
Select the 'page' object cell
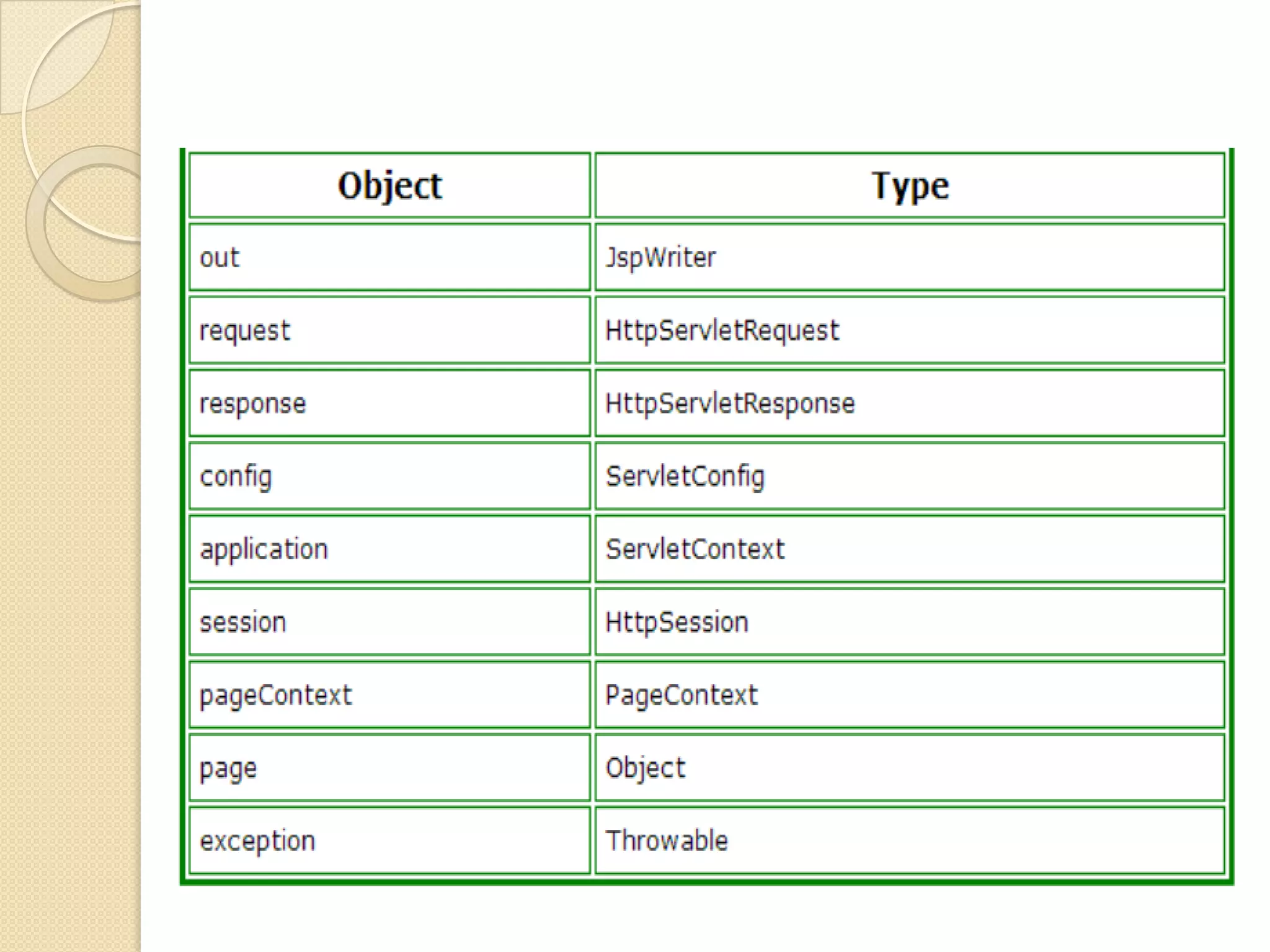tap(228, 769)
